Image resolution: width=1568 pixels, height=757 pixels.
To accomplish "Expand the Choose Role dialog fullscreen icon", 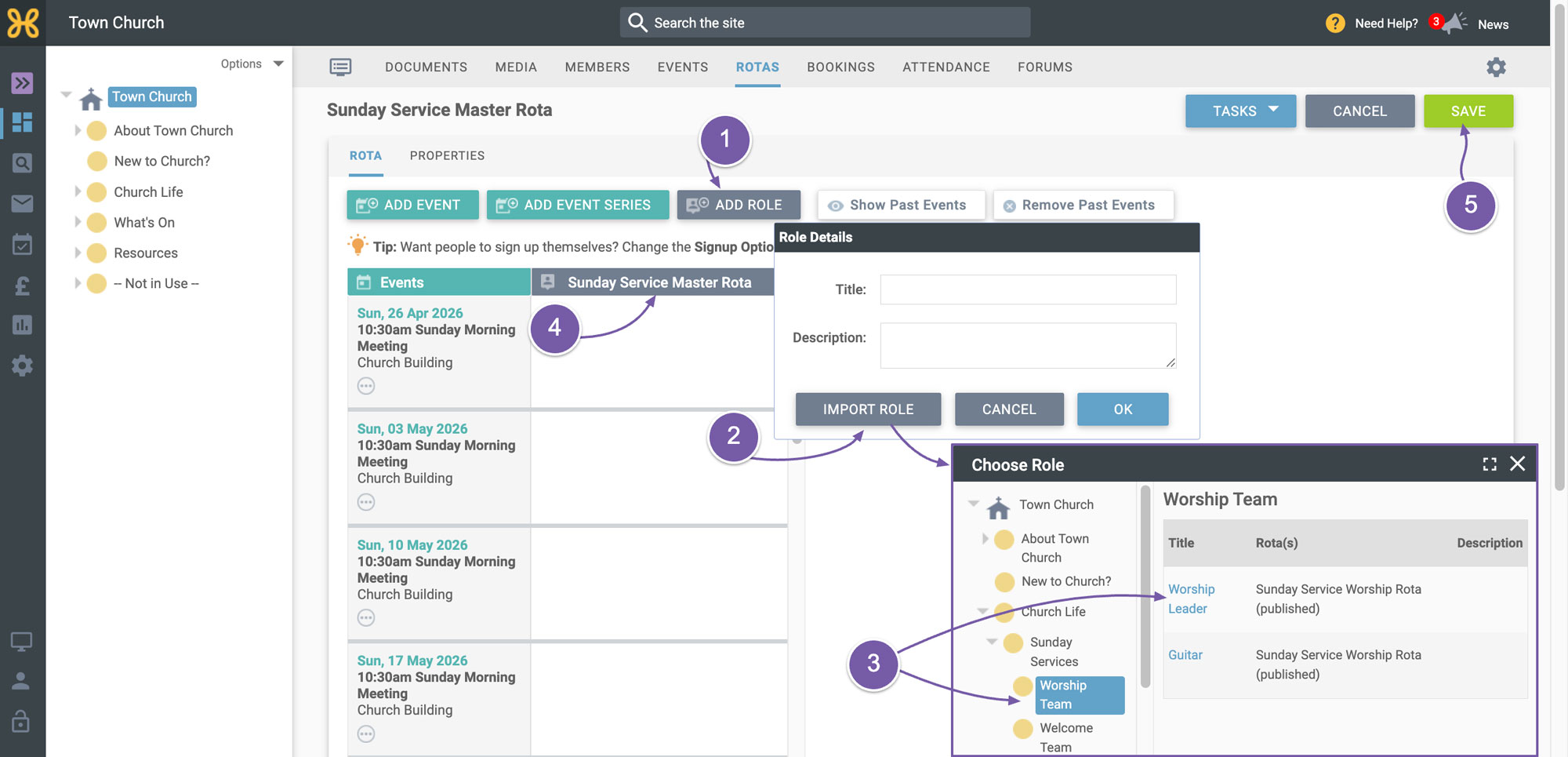I will click(1490, 464).
